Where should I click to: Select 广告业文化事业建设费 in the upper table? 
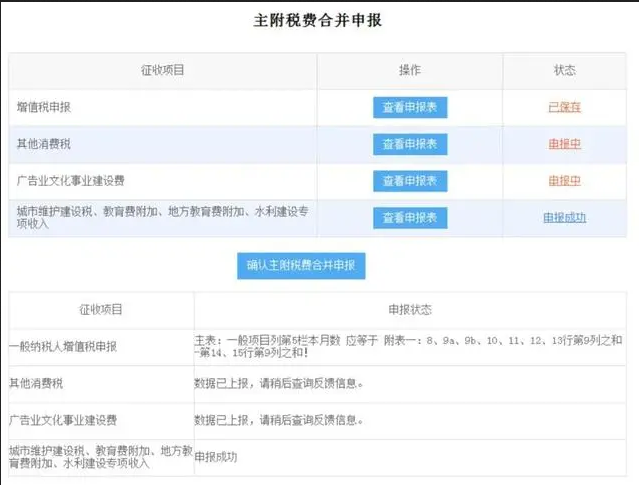tap(71, 181)
